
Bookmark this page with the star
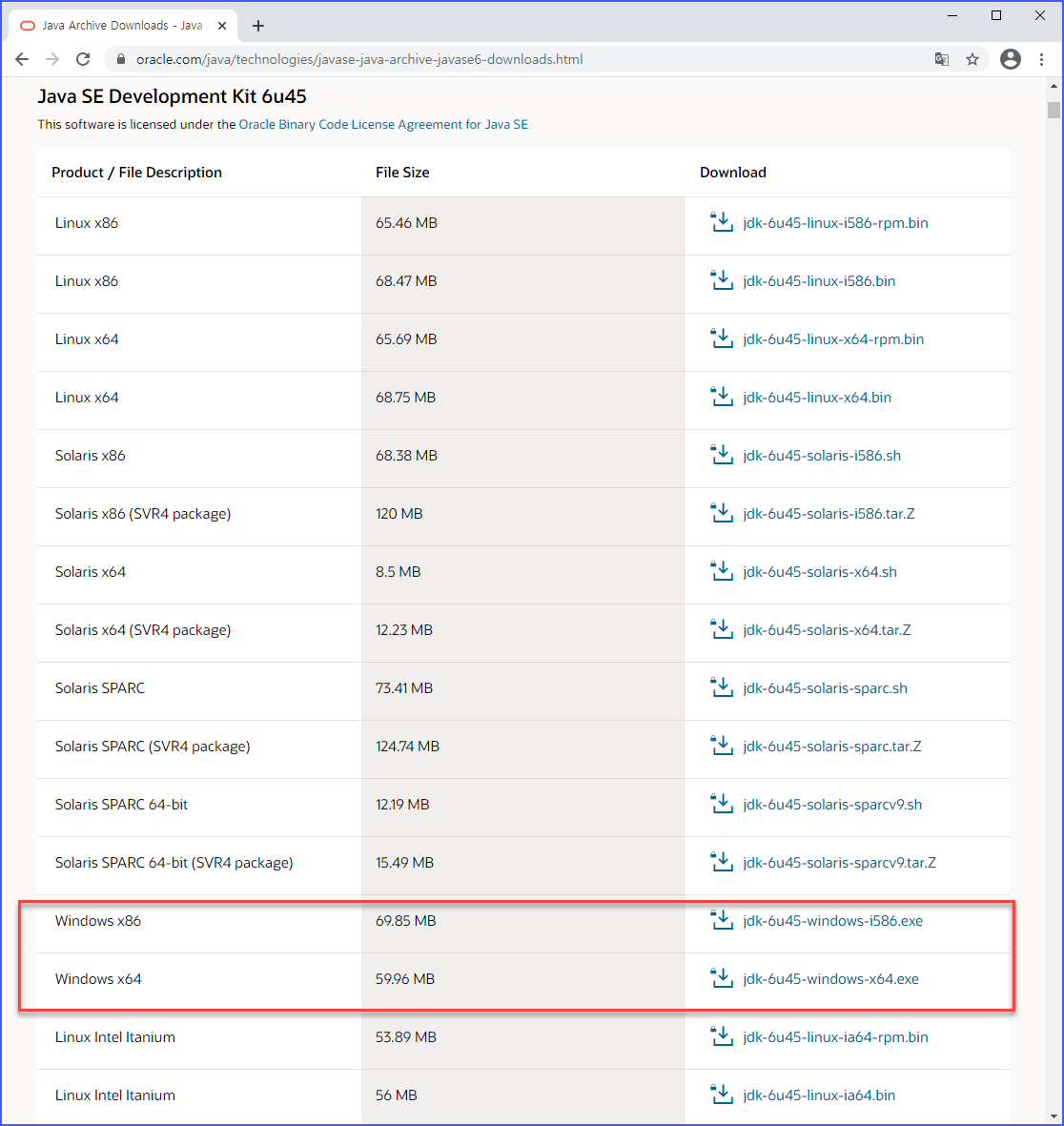tap(972, 60)
